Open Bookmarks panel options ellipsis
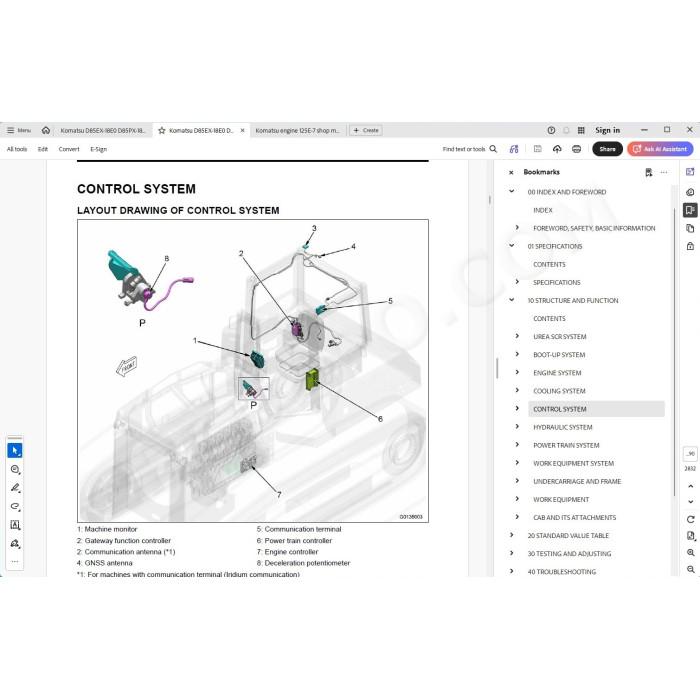This screenshot has width=700, height=700. 664,172
